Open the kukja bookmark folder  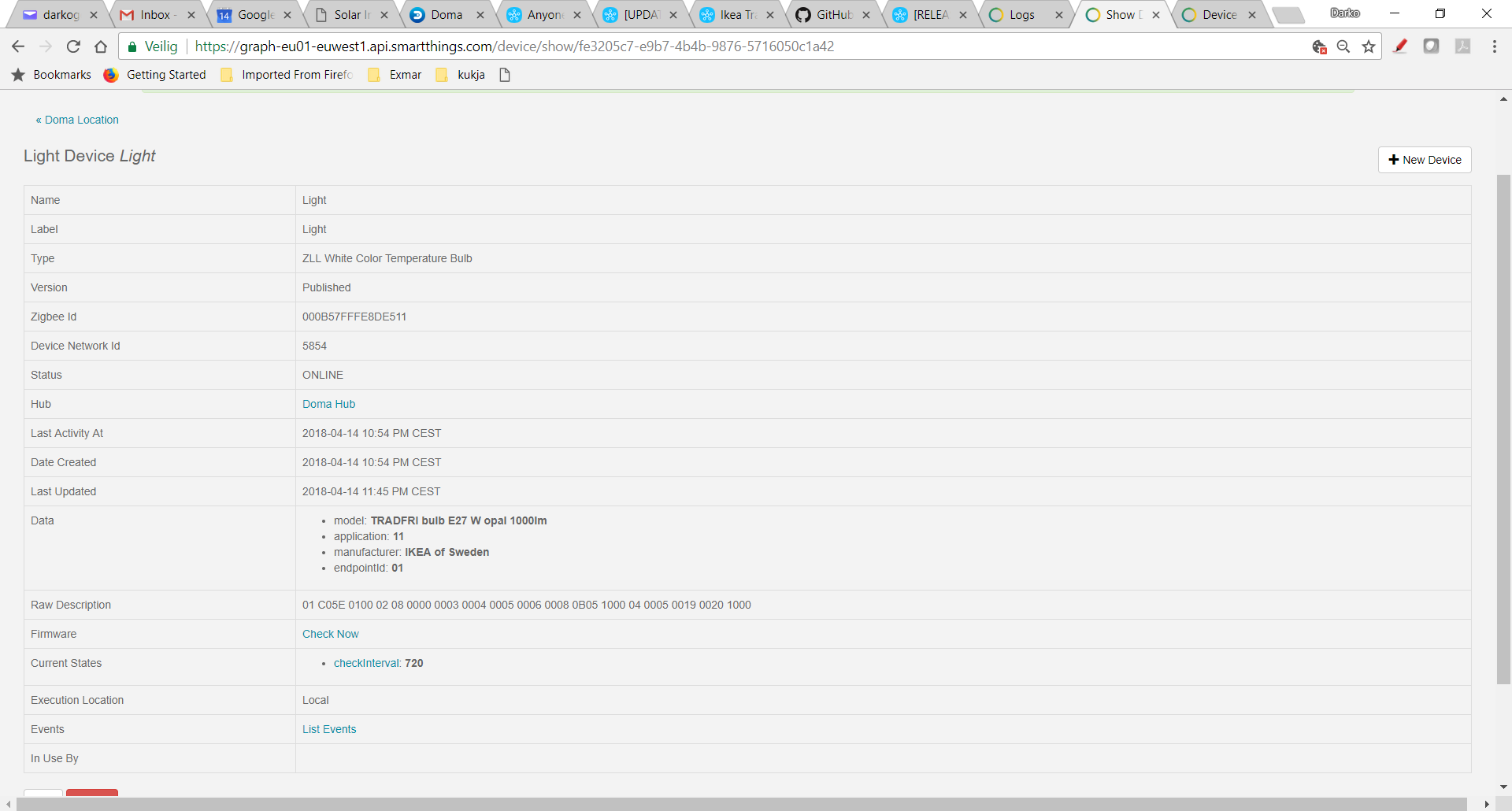[x=461, y=75]
